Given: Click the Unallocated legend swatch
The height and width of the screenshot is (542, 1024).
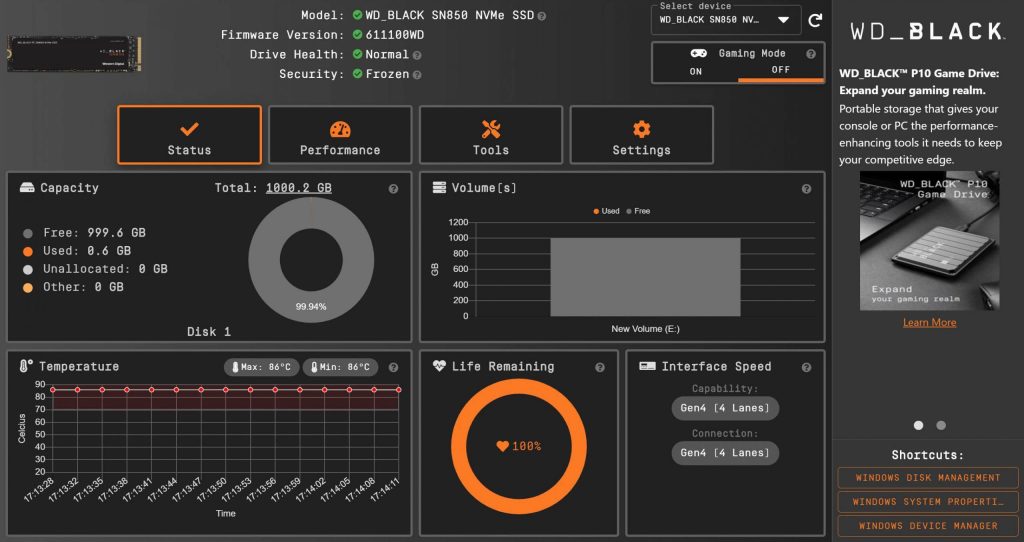Looking at the screenshot, I should 27,269.
